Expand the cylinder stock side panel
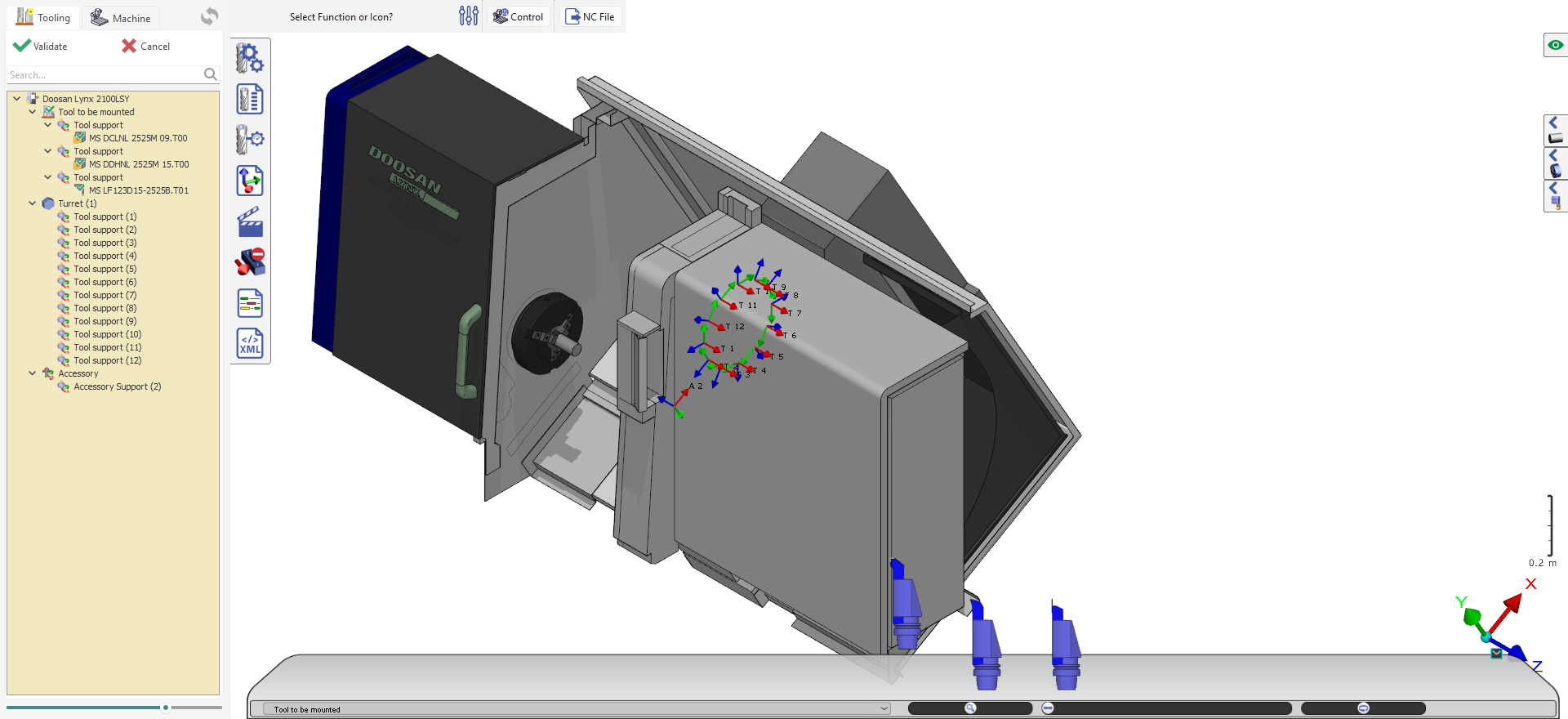The image size is (1568, 719). pos(1555,131)
